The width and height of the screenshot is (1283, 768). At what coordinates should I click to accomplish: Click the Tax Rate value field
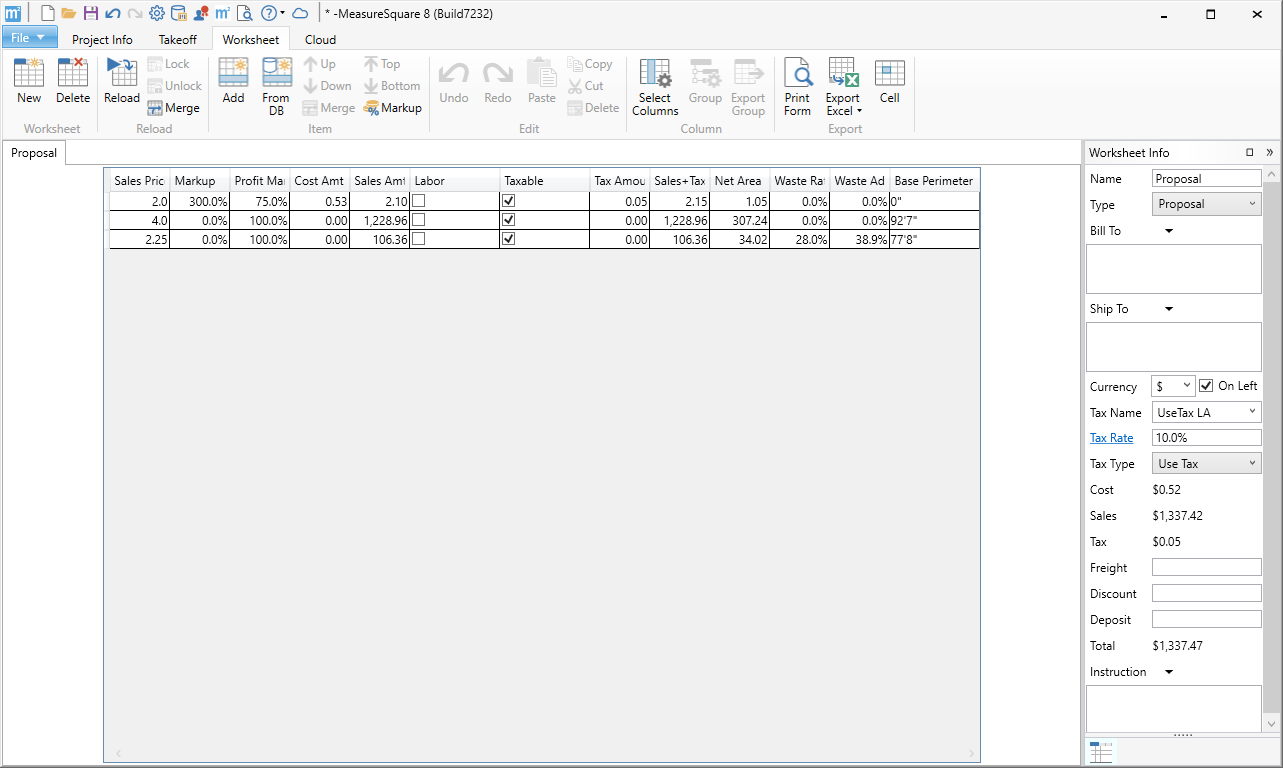point(1207,438)
